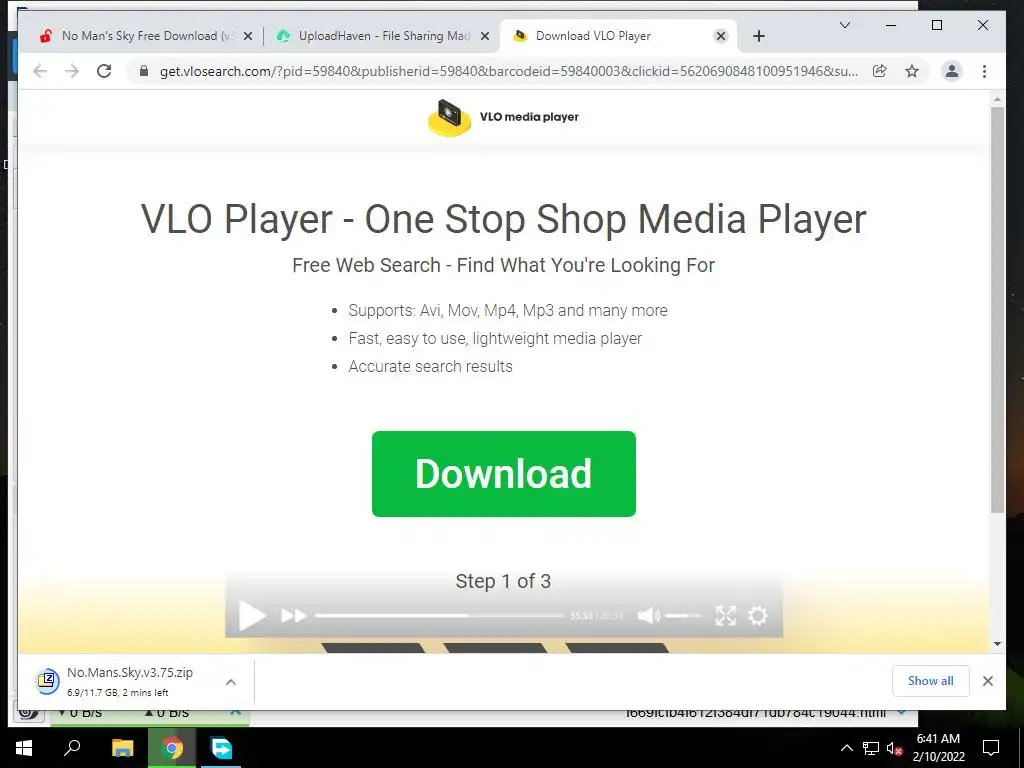Click the scrollbar down arrow
The width and height of the screenshot is (1024, 768).
997,644
